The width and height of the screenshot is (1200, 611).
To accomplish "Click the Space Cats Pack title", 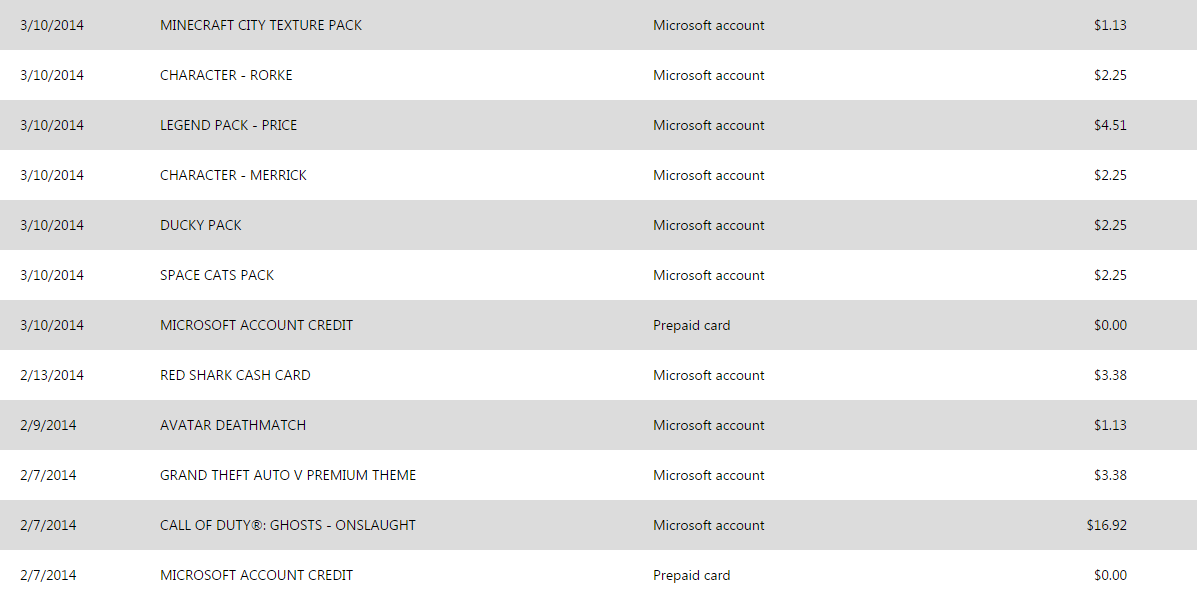I will [x=217, y=275].
